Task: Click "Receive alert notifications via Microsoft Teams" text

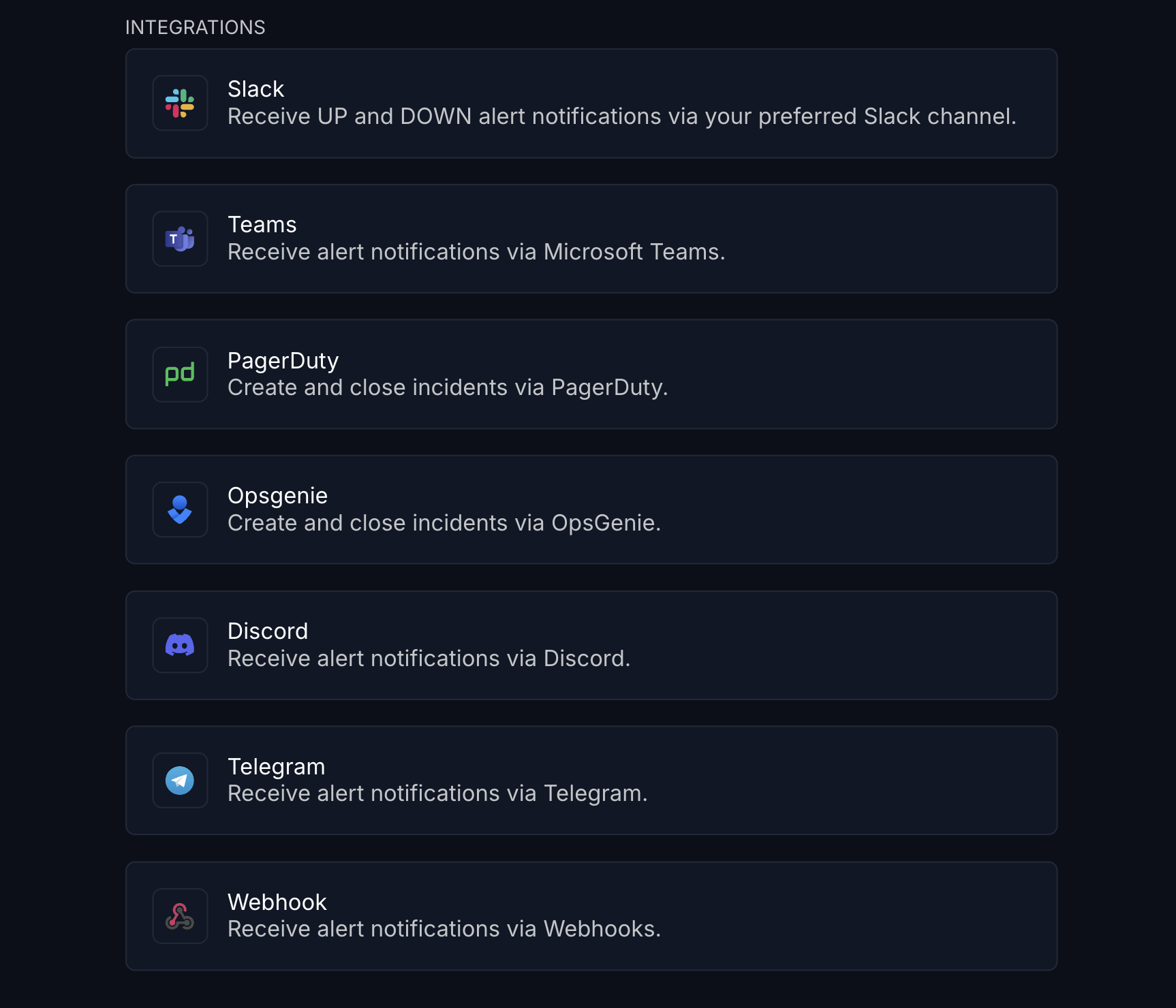Action: tap(476, 252)
